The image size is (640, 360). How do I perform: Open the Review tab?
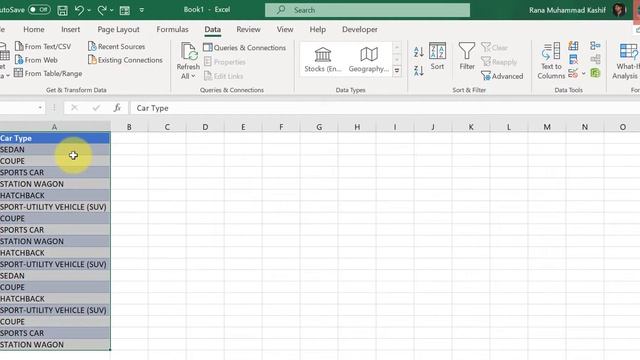(248, 29)
